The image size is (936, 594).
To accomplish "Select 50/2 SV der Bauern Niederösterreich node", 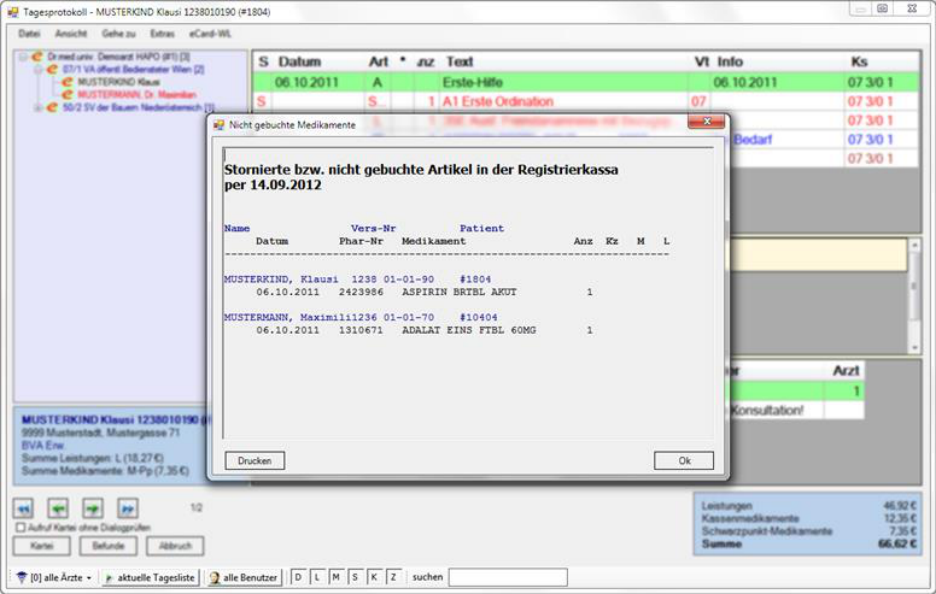I will pos(138,107).
